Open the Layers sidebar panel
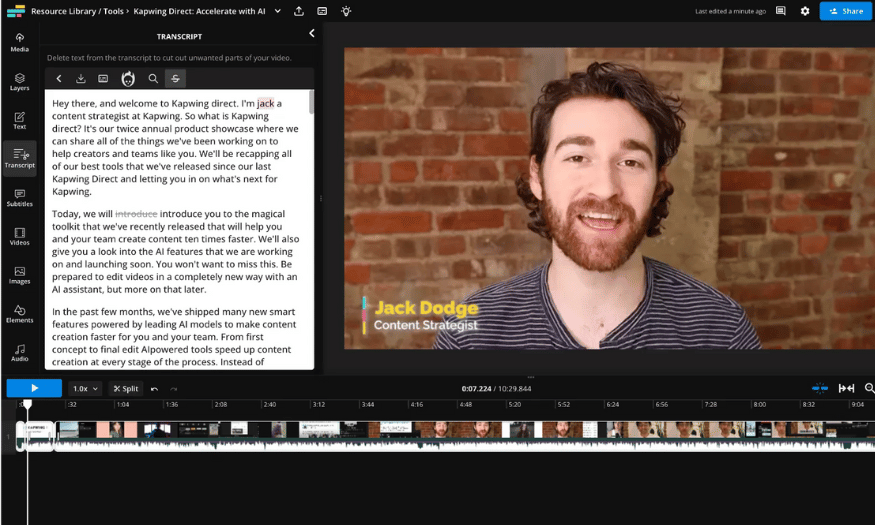The width and height of the screenshot is (875, 525). point(20,81)
